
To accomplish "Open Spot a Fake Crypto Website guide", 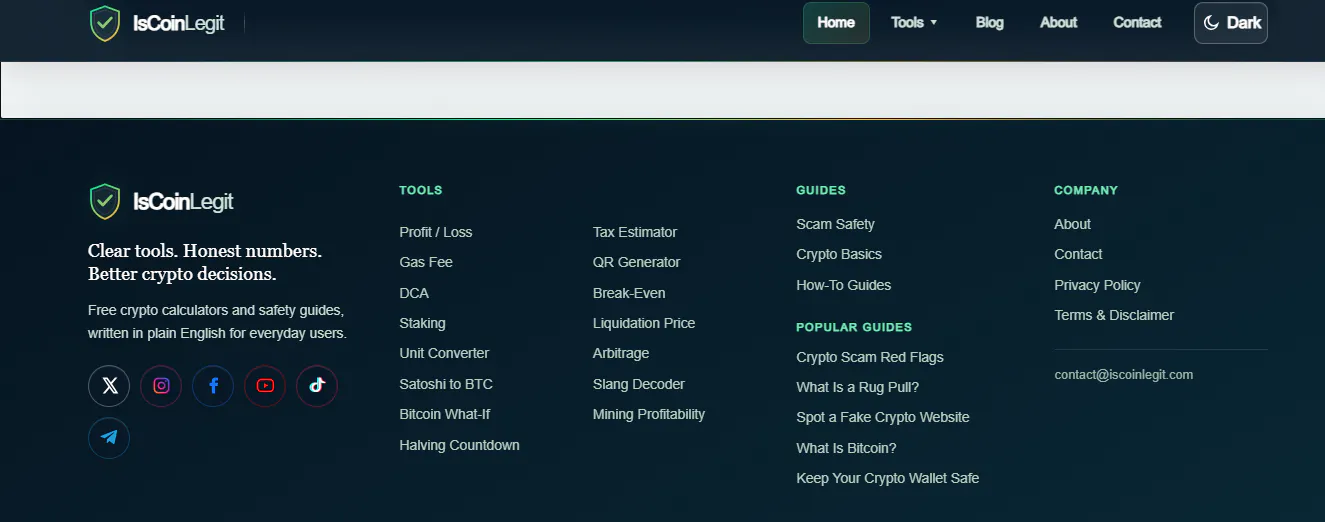I will point(883,417).
